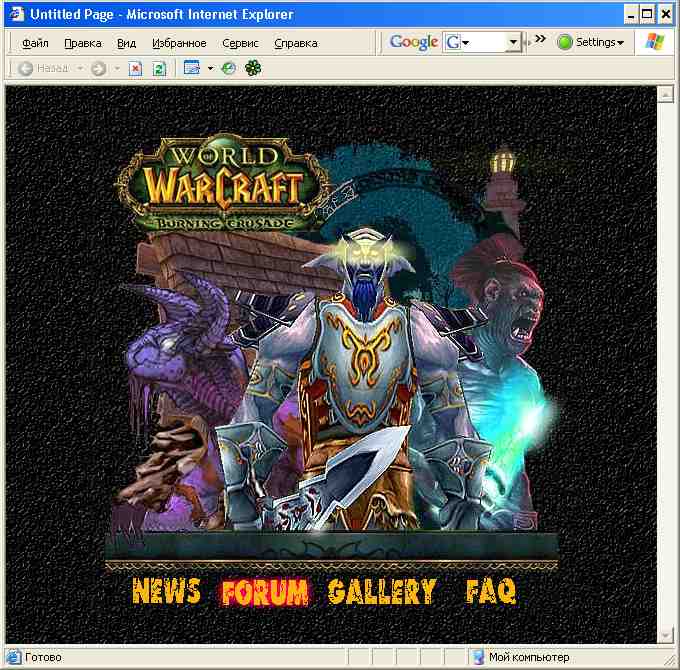Open the Файл menu
The width and height of the screenshot is (680, 670).
coord(35,43)
